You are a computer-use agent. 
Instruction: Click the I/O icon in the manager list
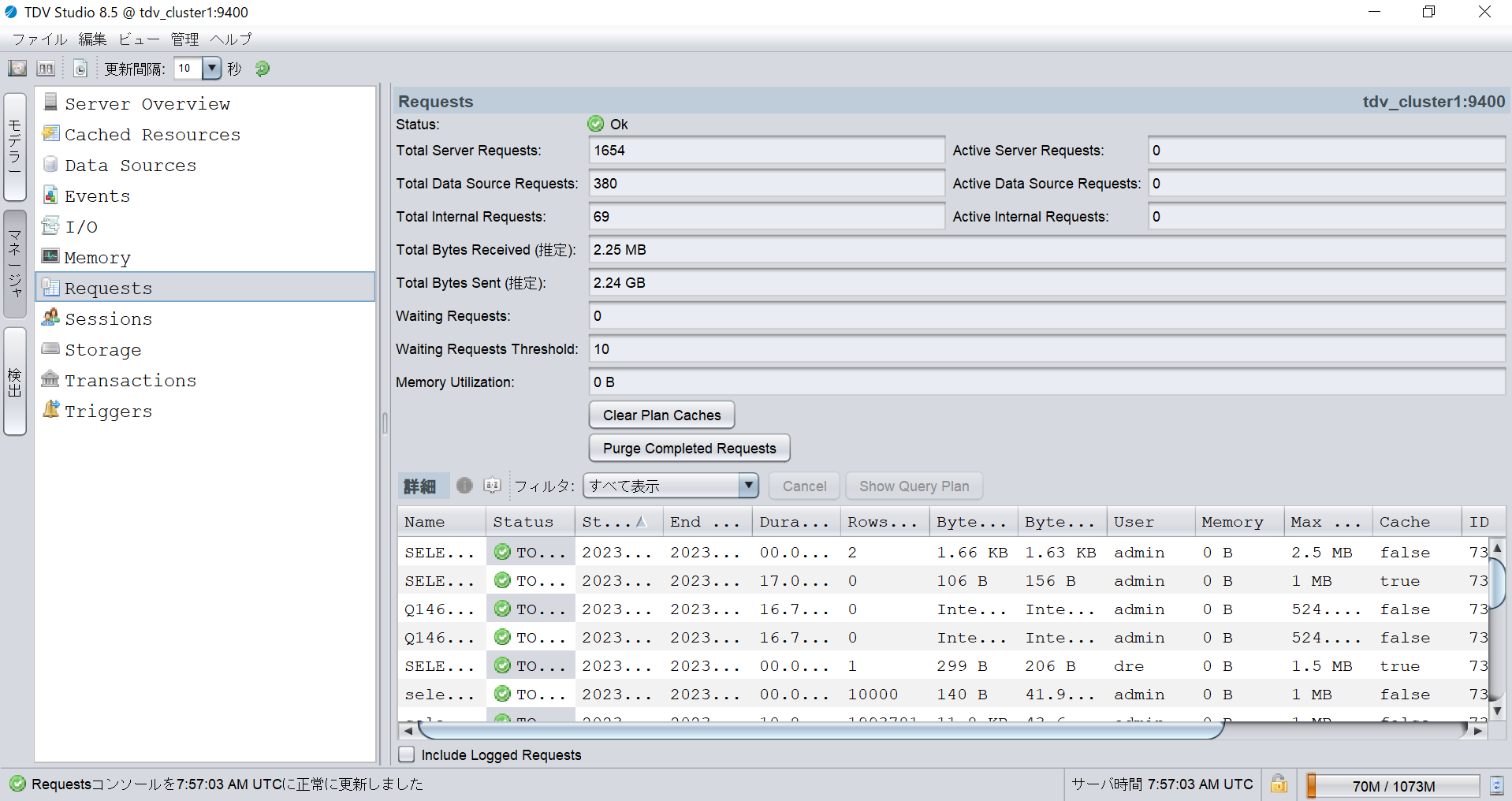pos(50,225)
